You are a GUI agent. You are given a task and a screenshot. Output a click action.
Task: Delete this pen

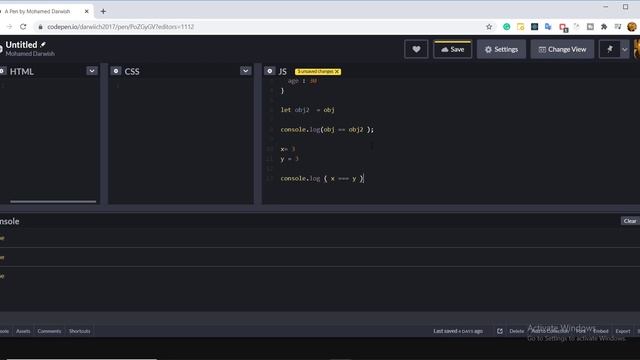pyautogui.click(x=516, y=331)
